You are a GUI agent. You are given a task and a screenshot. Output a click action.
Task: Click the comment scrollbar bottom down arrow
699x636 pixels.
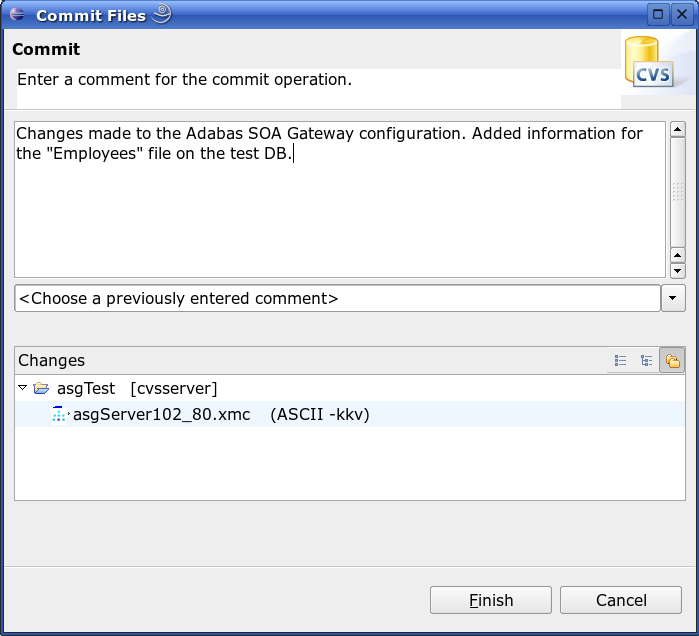678,271
